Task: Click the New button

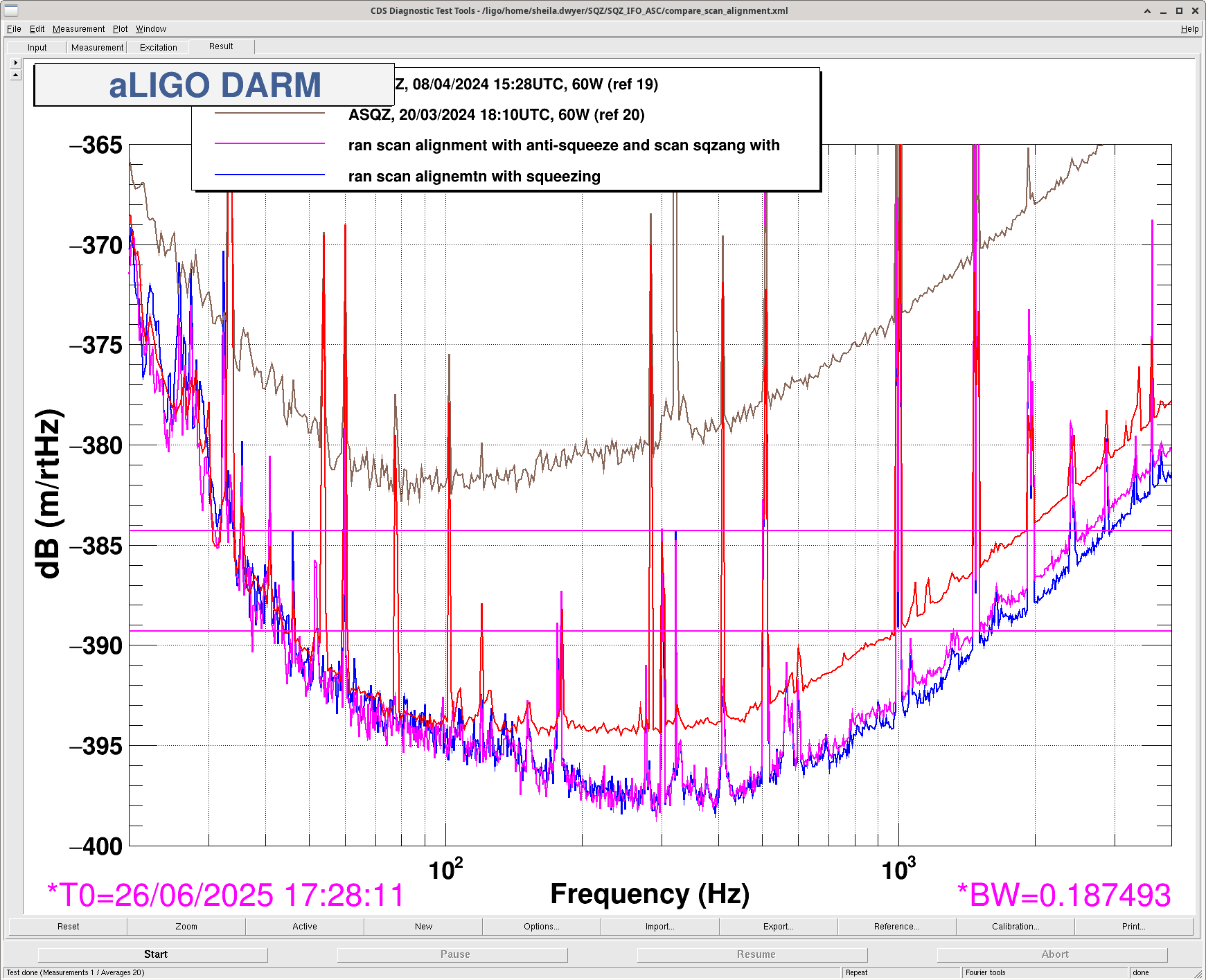Action: click(423, 926)
